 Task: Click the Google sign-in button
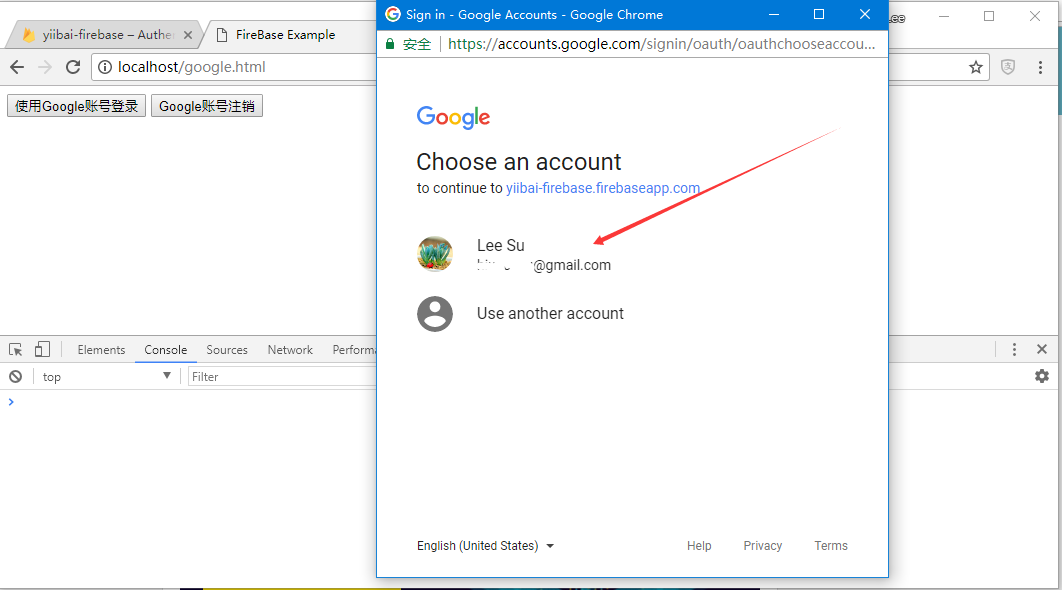click(x=76, y=106)
